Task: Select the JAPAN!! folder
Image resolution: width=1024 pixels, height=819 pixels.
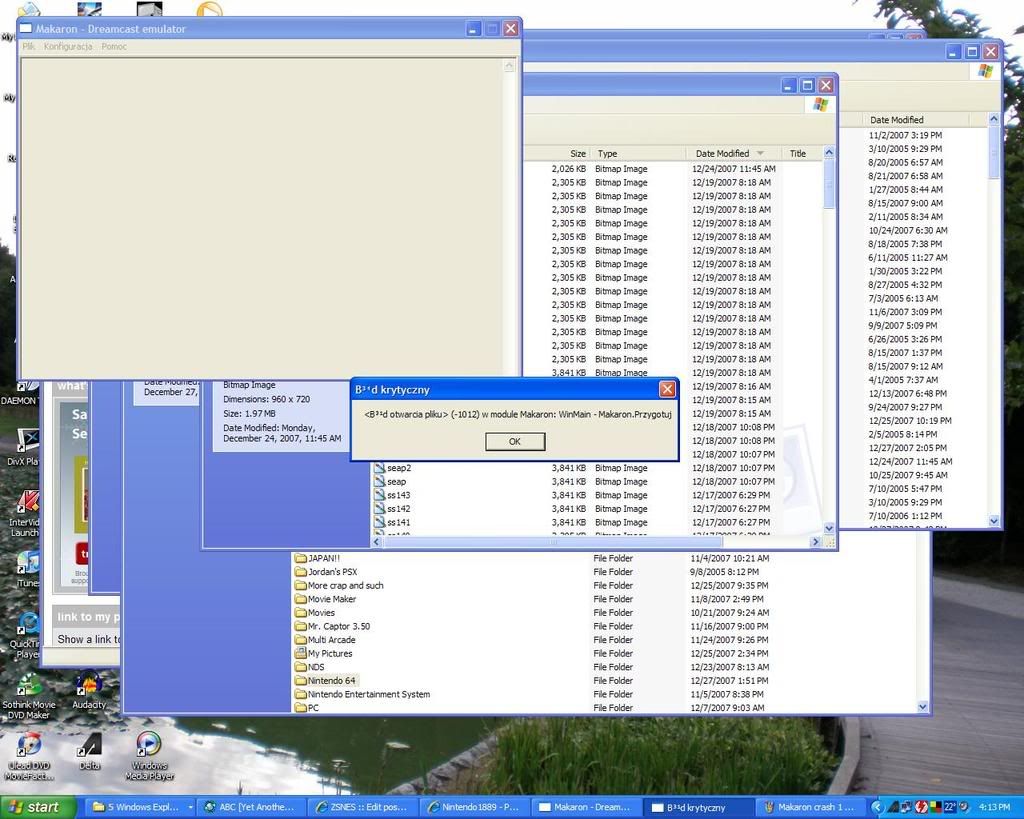Action: [317, 558]
